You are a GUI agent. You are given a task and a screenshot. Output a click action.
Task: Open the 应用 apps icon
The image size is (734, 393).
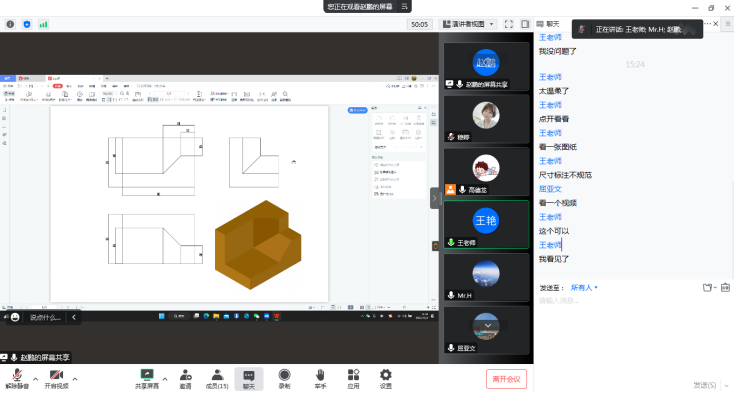[x=353, y=378]
